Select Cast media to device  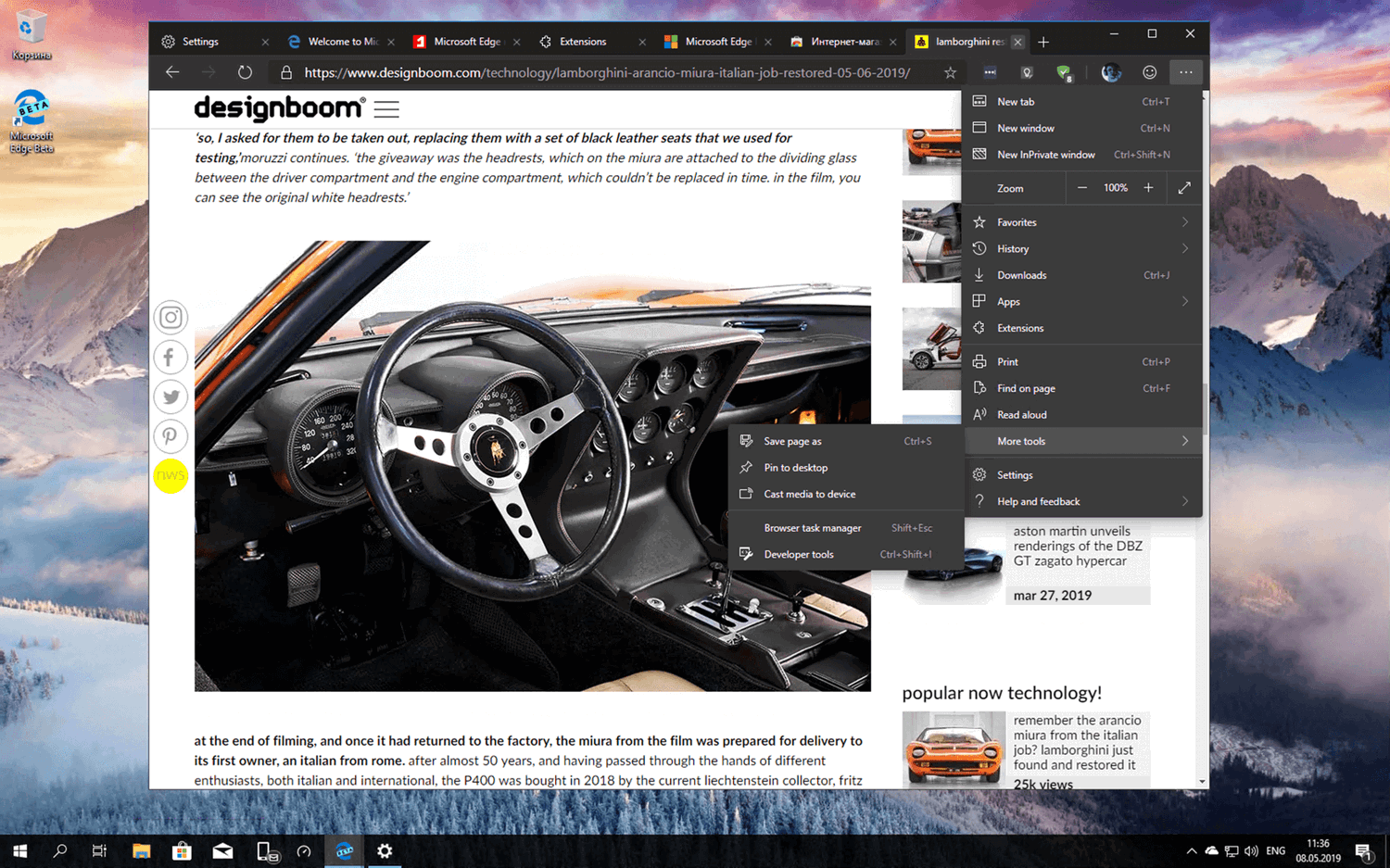click(845, 494)
